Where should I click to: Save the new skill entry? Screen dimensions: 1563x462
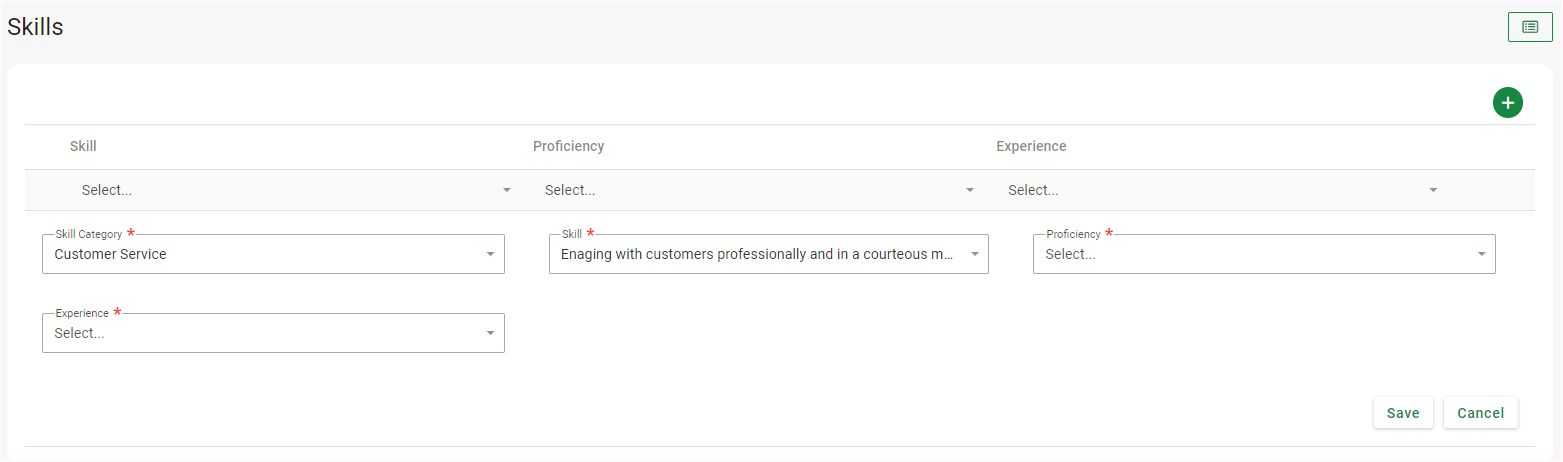1403,413
